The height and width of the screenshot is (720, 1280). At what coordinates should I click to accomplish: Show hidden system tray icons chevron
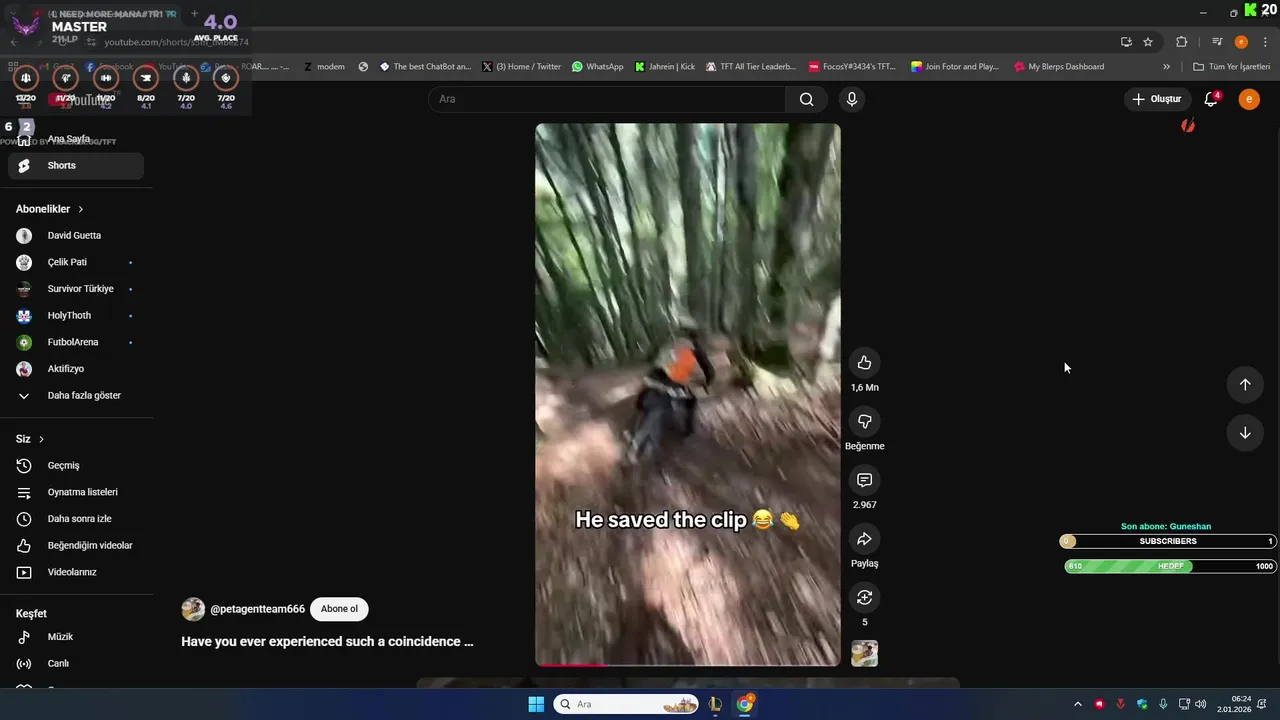tap(1077, 704)
